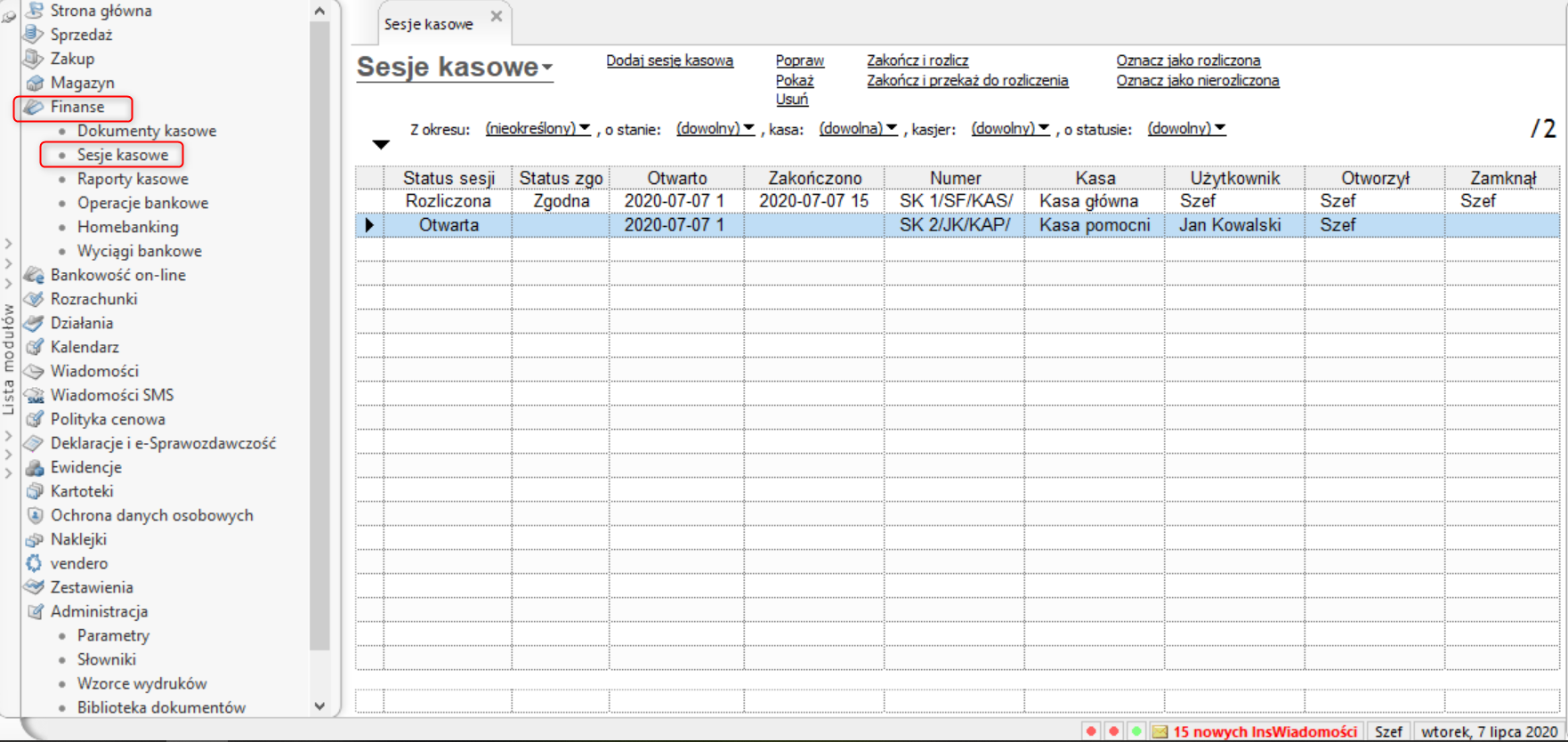Click the Magazyn module icon
This screenshot has height=742, width=1568.
[34, 83]
